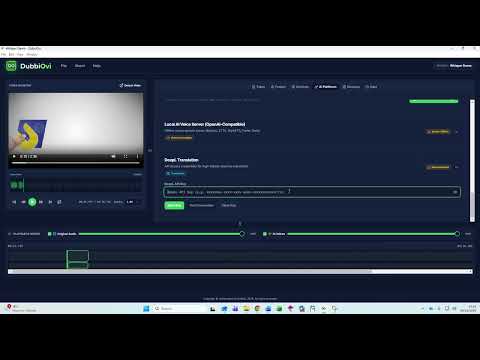The image size is (480, 360).
Task: Click the AI Voices volume slider handle
Action: 457,234
